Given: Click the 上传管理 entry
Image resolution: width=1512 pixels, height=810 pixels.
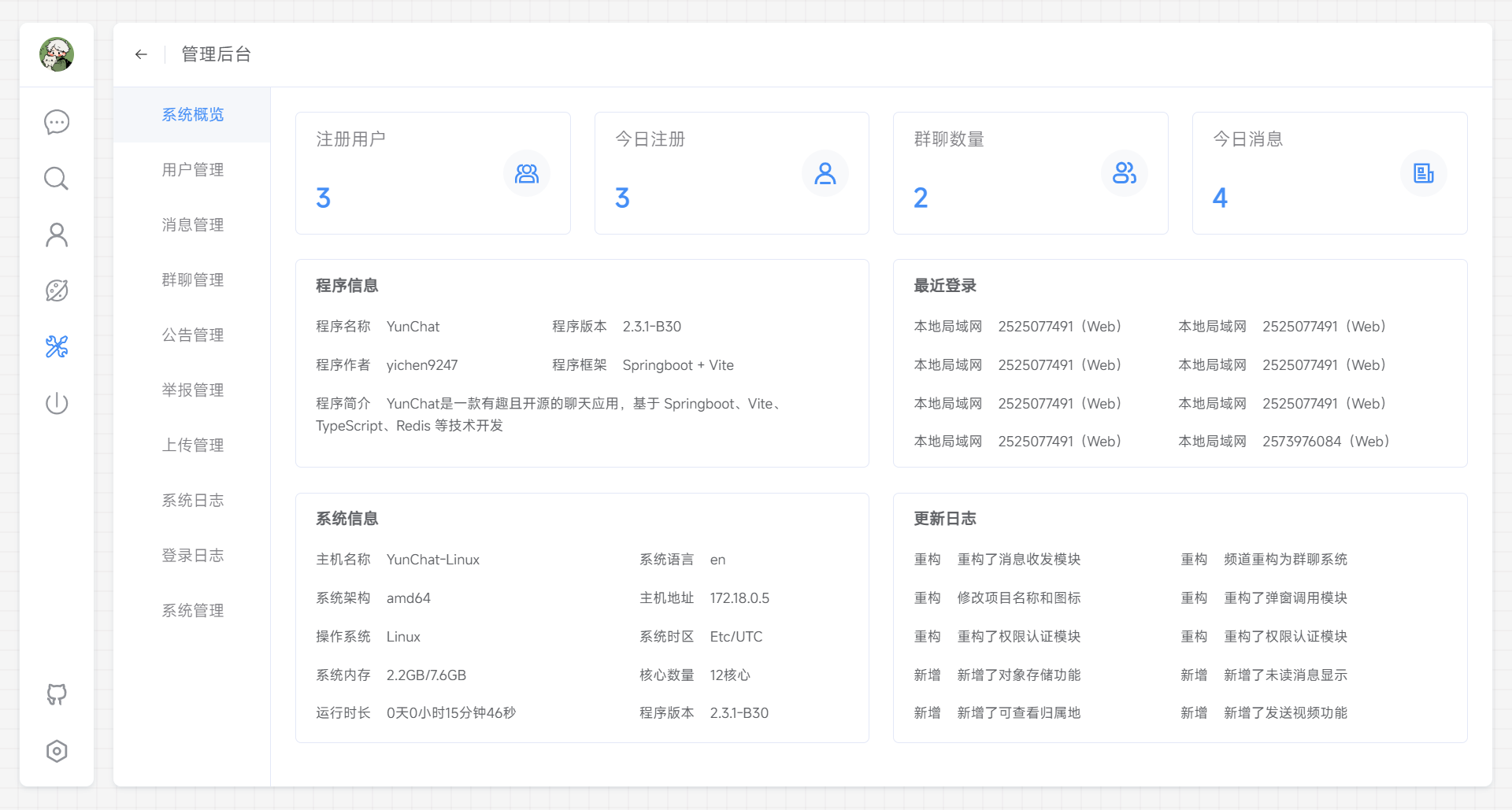Looking at the screenshot, I should pos(192,445).
